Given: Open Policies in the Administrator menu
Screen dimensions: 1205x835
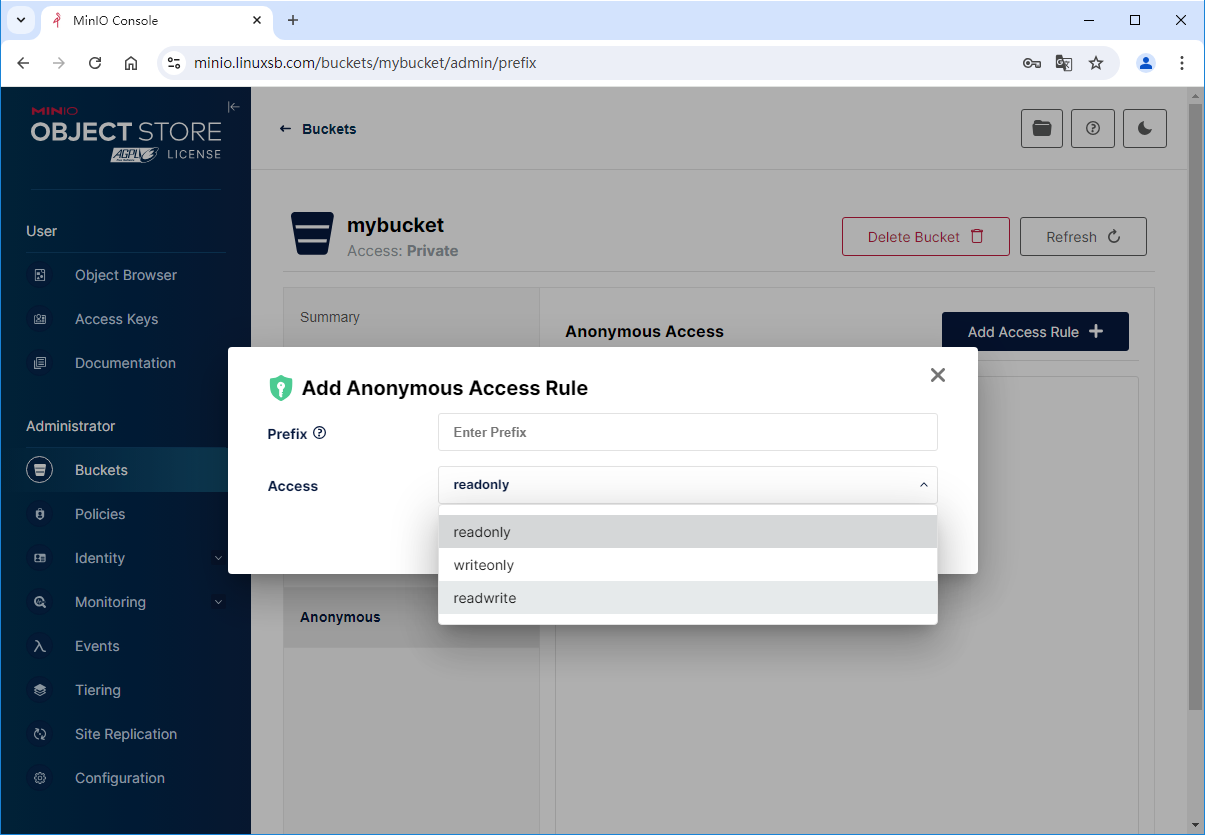Looking at the screenshot, I should 100,514.
